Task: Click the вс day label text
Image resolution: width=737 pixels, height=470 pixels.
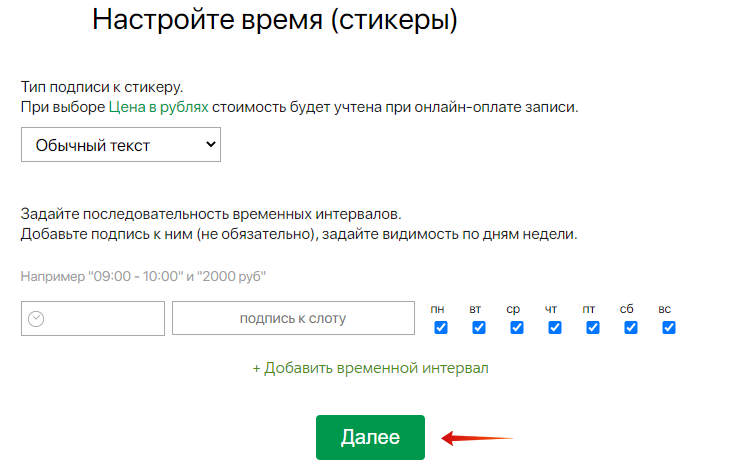Action: 664,309
